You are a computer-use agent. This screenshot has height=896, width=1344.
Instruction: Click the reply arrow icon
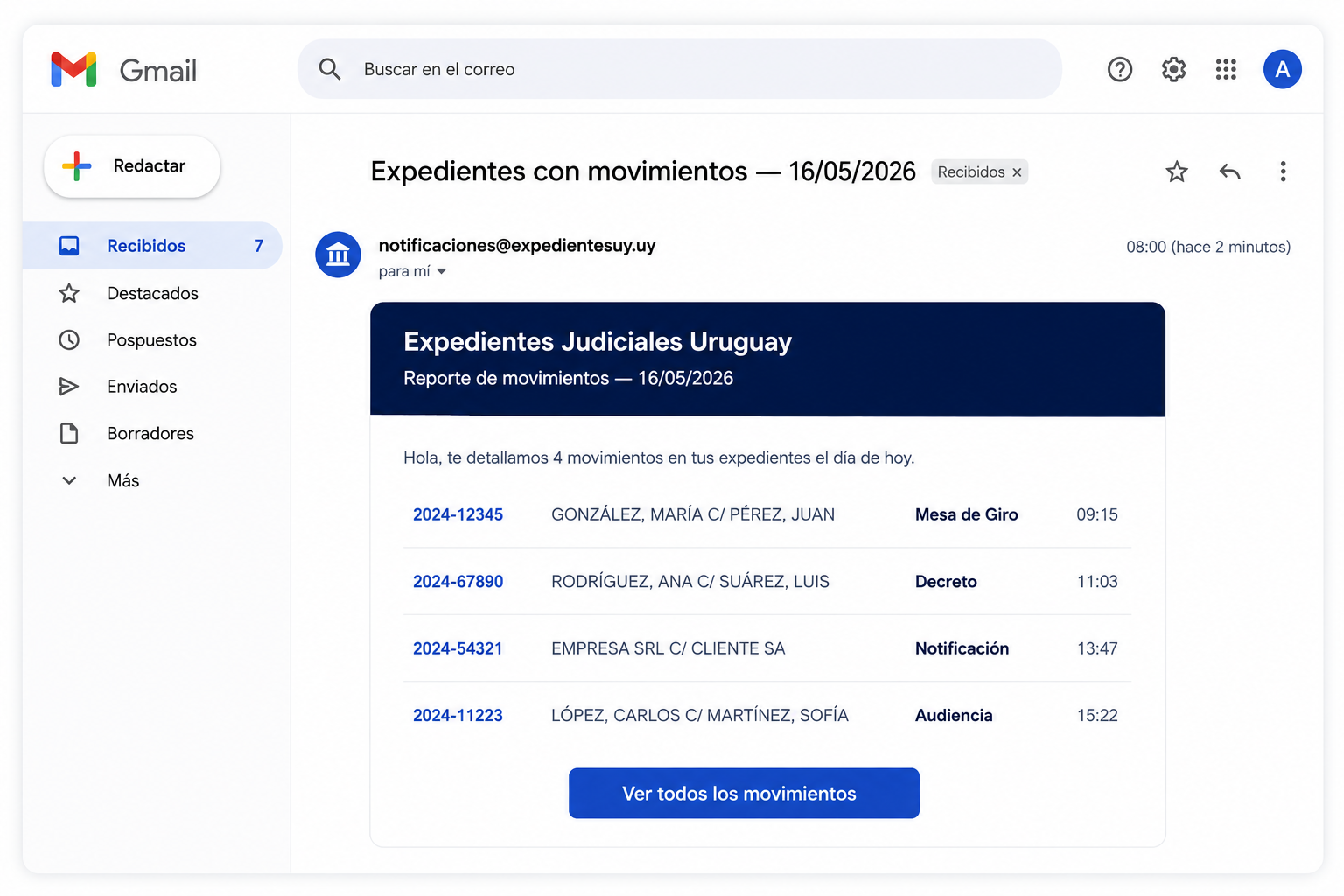(x=1230, y=171)
